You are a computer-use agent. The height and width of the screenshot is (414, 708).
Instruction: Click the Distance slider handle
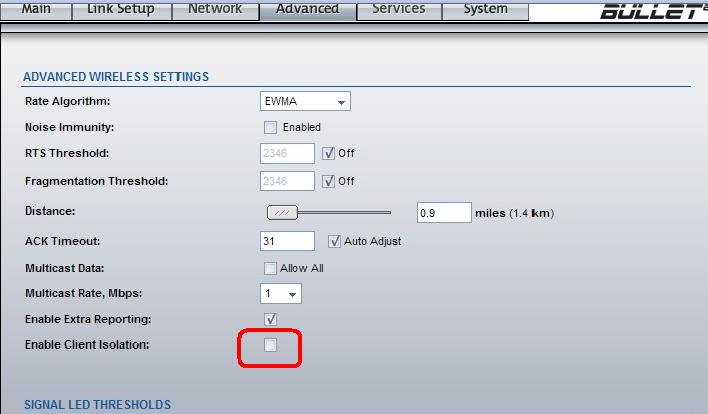[x=282, y=212]
